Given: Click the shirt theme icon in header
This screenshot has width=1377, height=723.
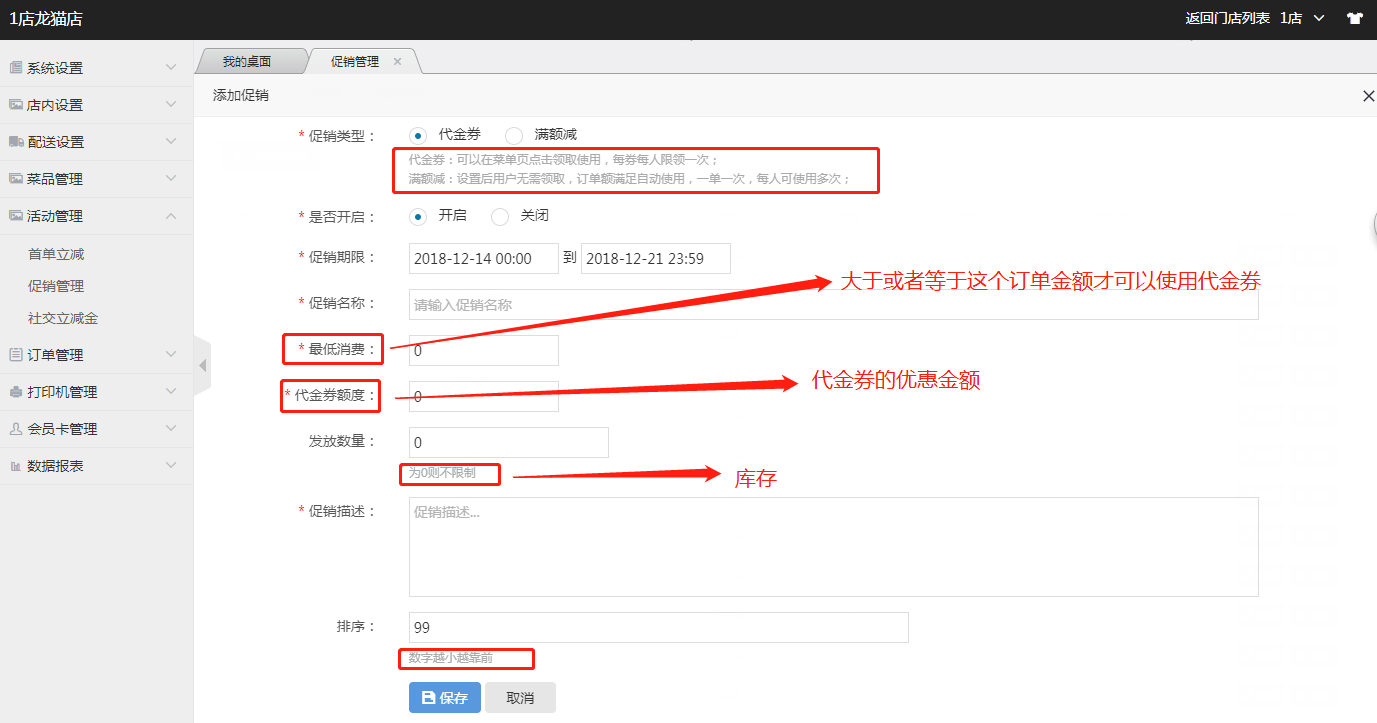Looking at the screenshot, I should (x=1355, y=18).
